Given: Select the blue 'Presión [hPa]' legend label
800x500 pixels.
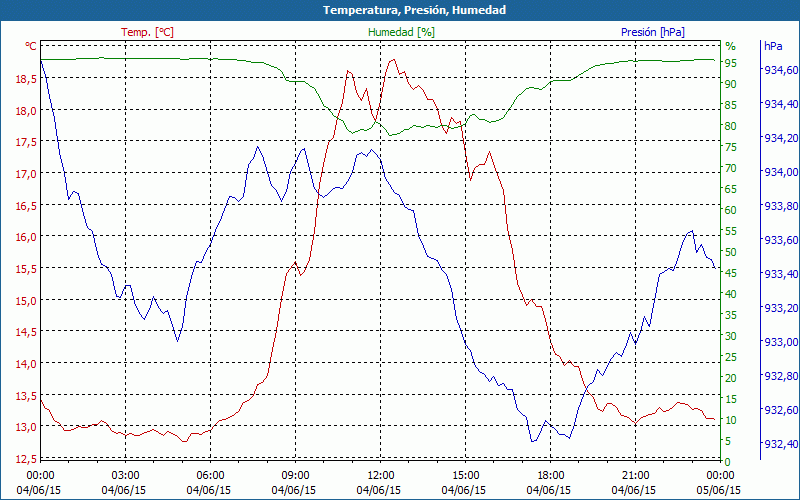Looking at the screenshot, I should click(x=653, y=32).
